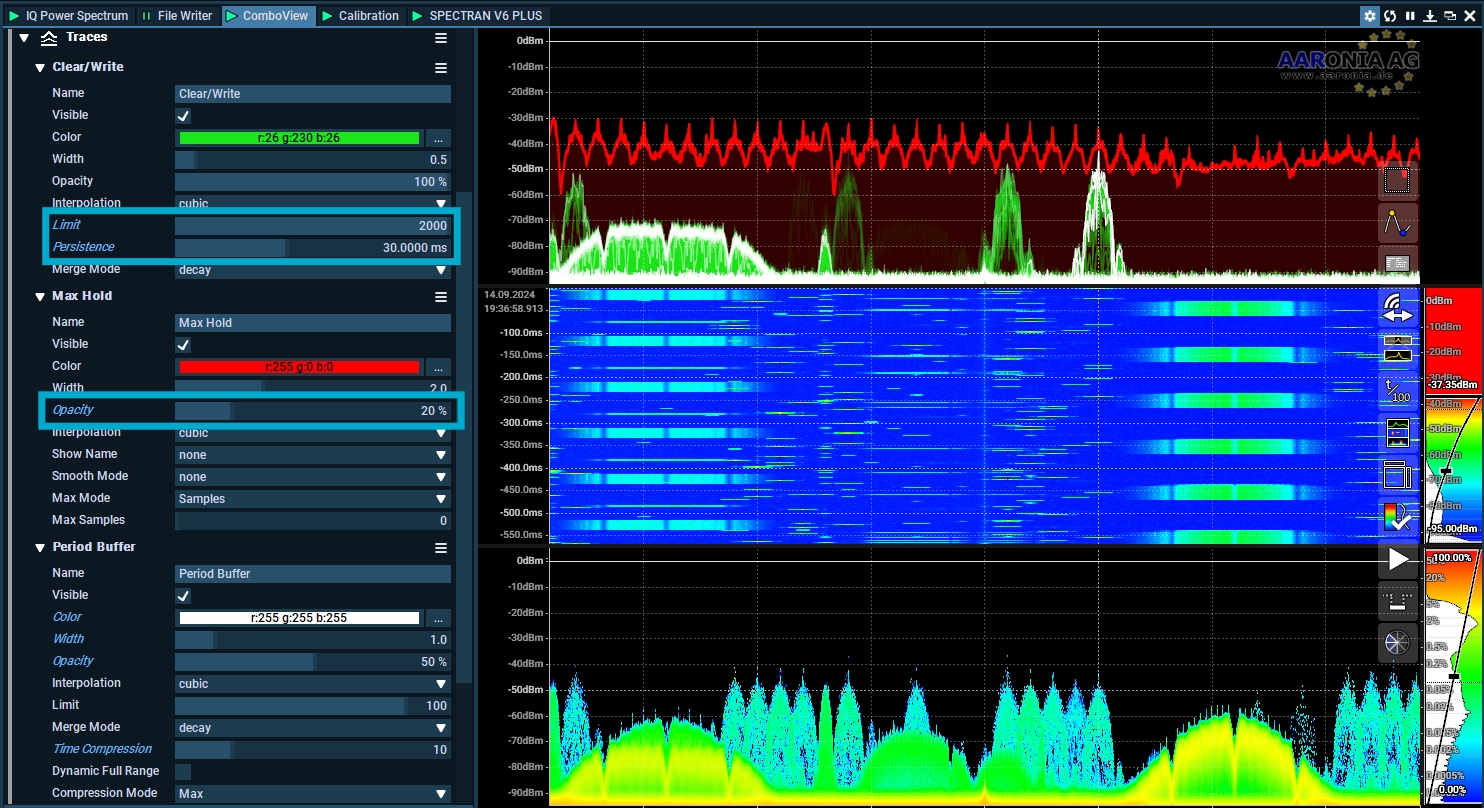Click the t/100 time scale icon
The image size is (1484, 808).
(x=1397, y=391)
